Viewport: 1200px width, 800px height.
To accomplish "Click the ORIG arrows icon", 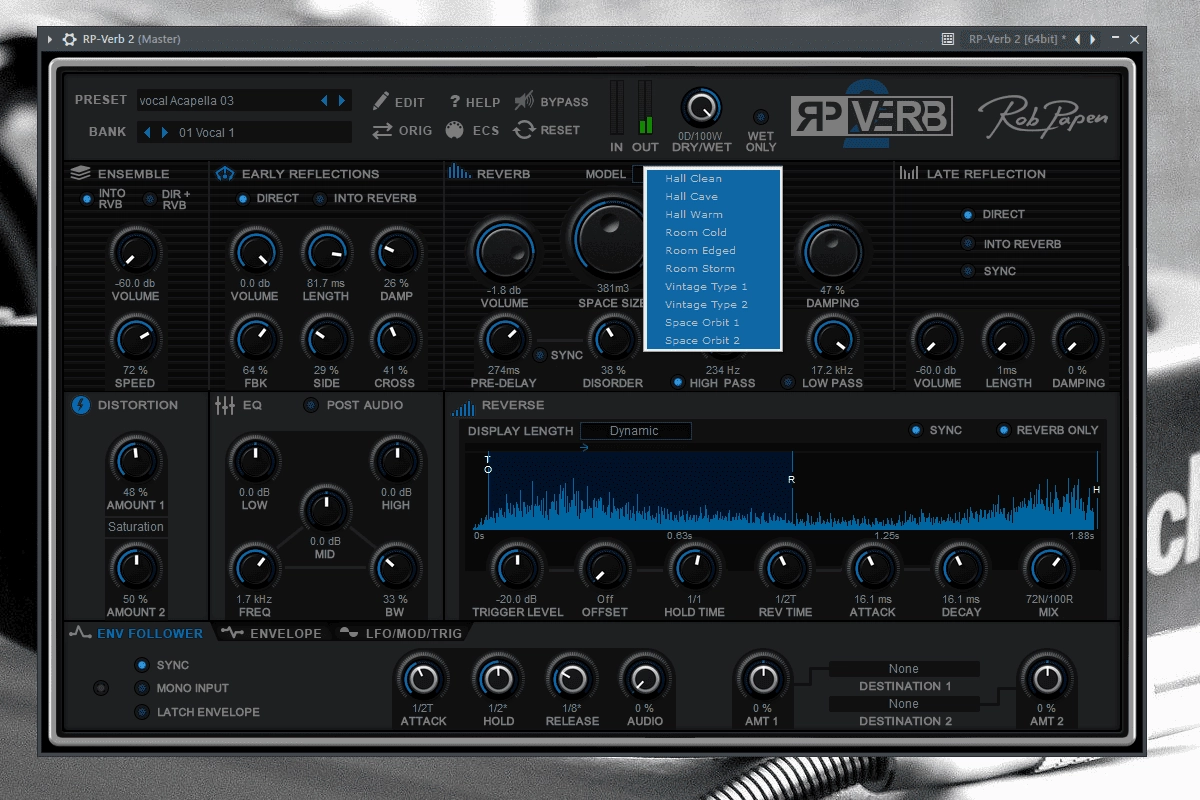I will pos(382,130).
